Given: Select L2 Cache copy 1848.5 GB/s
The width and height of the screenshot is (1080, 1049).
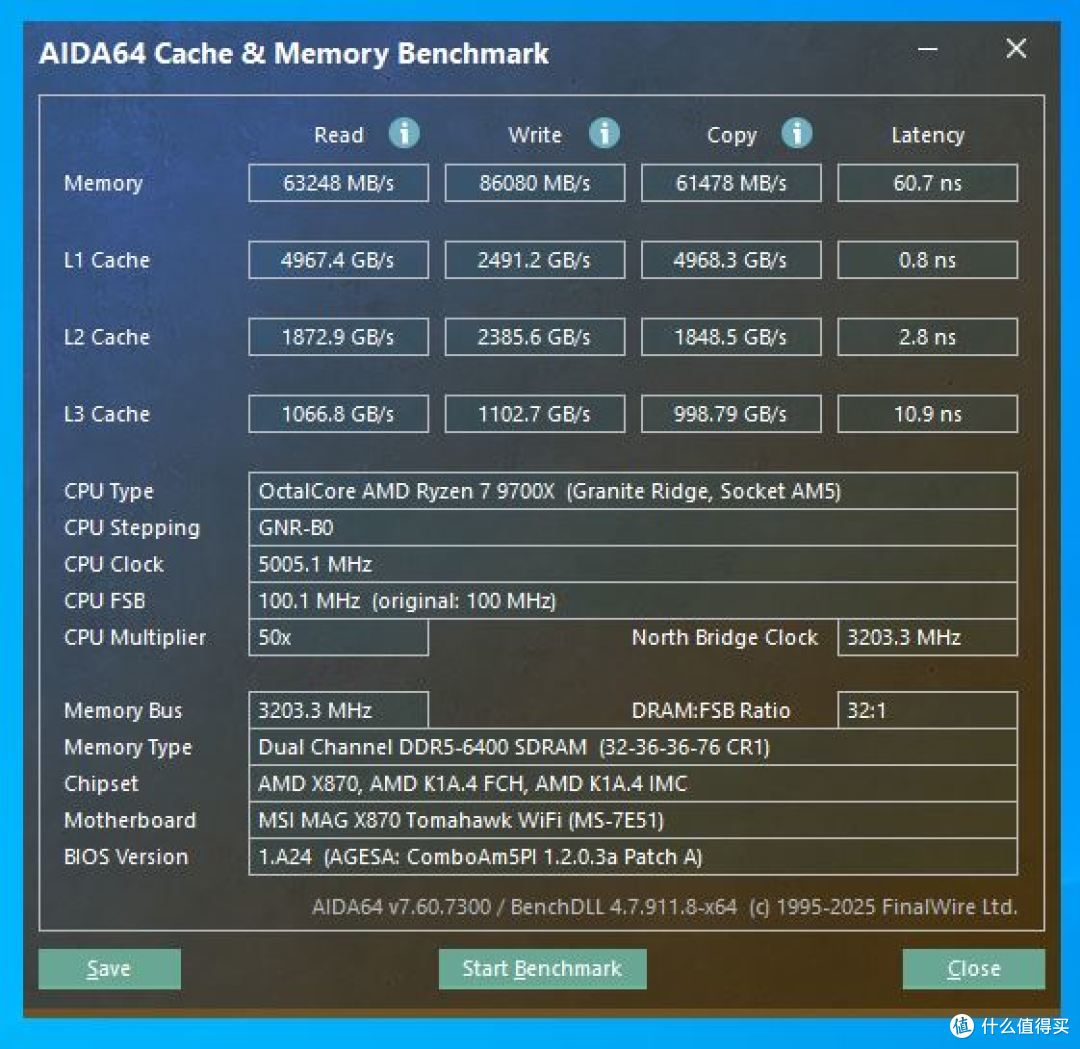Looking at the screenshot, I should [731, 337].
